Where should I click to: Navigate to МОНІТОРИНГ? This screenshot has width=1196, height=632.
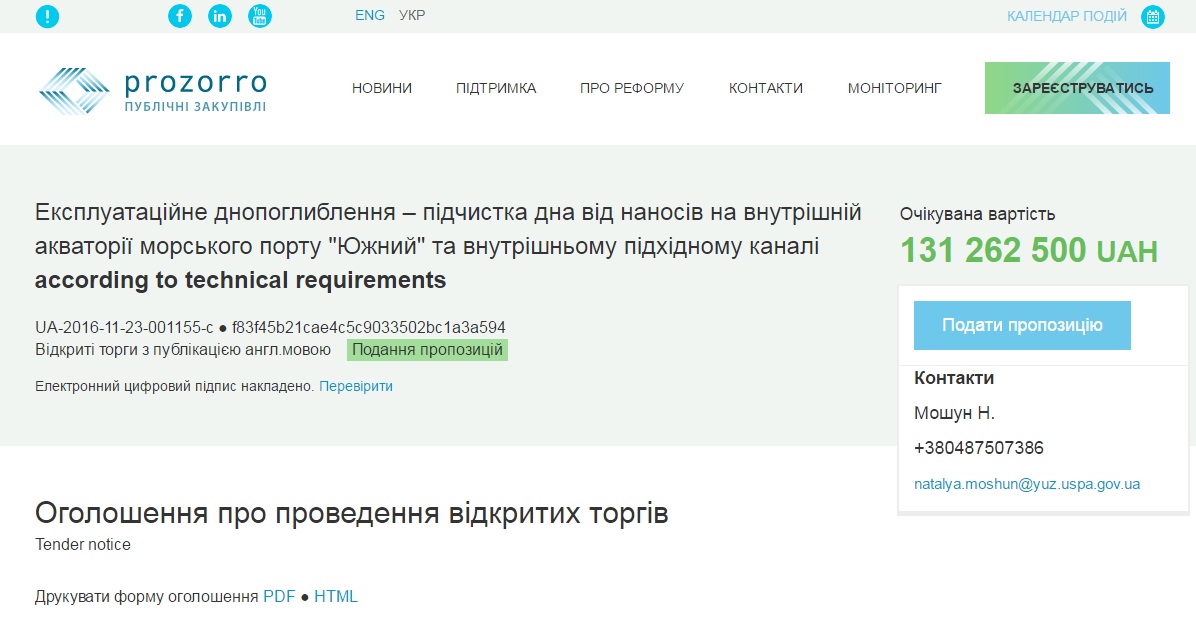(x=894, y=88)
